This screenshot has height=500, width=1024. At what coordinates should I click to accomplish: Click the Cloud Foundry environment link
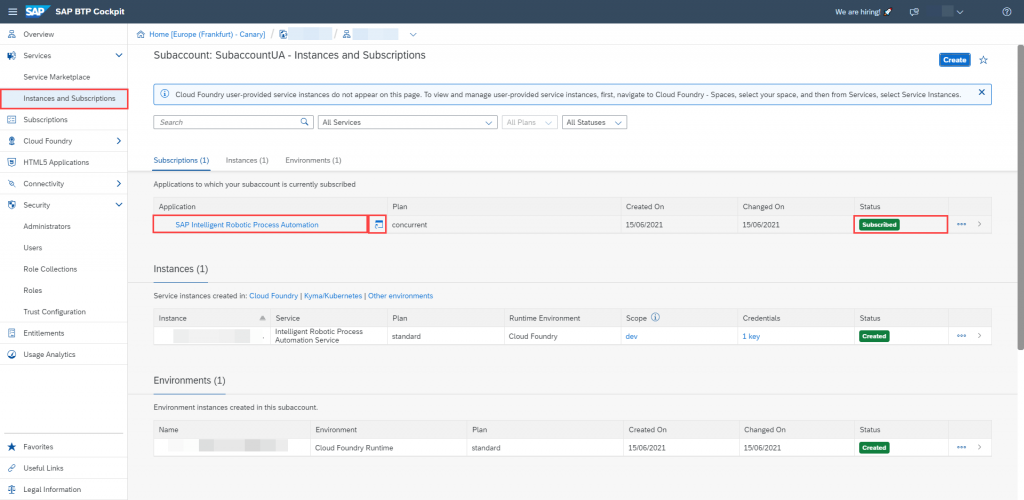coord(274,296)
